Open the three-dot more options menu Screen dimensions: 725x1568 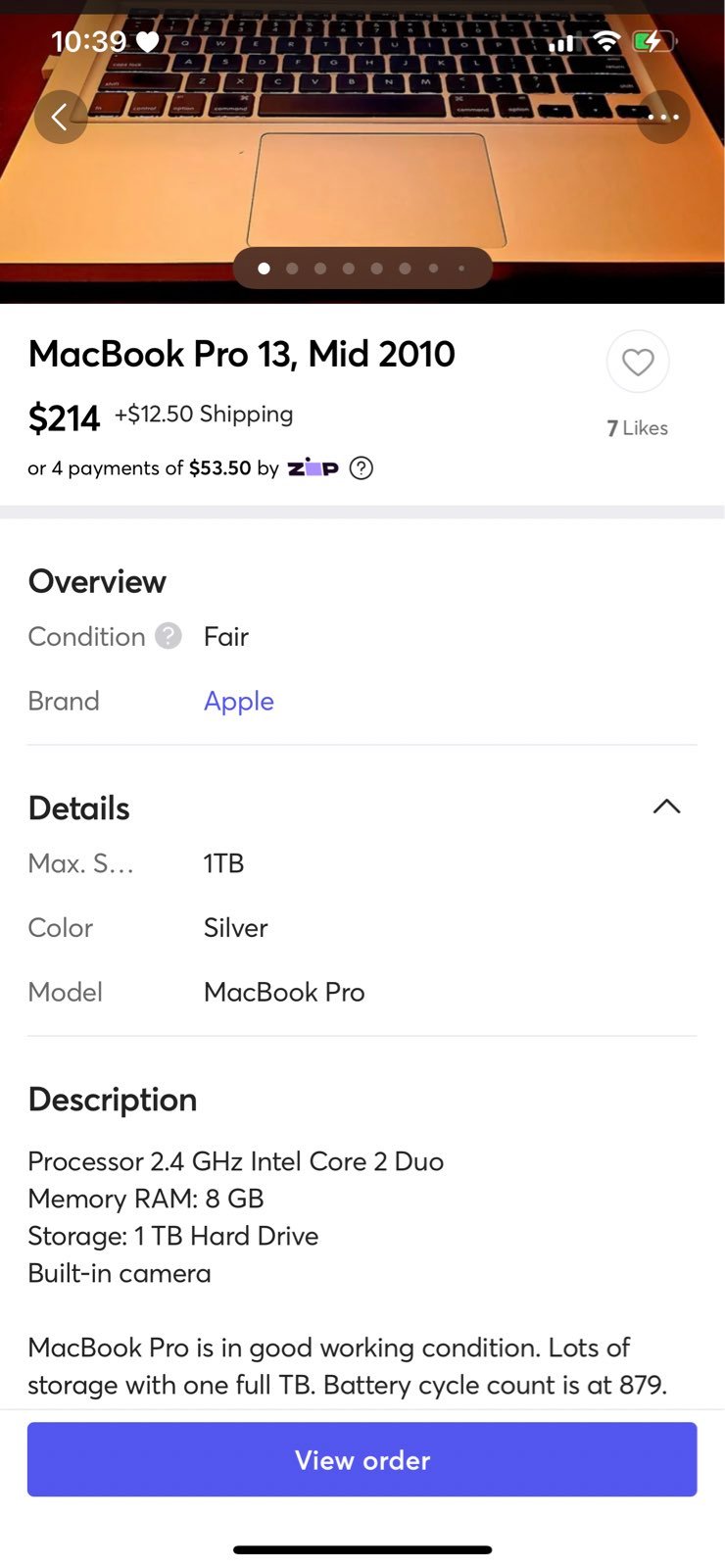(x=663, y=118)
